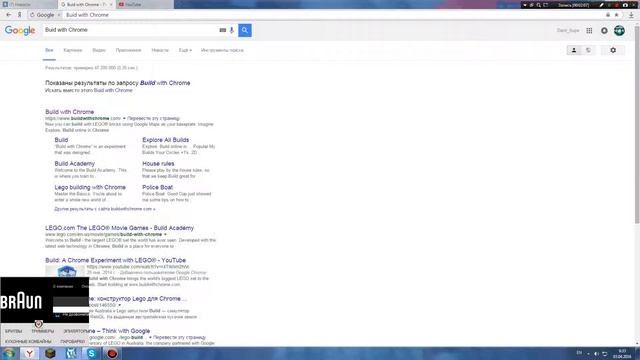This screenshot has width=640, height=360.
Task: Go back with the browser back arrow
Action: pyautogui.click(x=8, y=15)
